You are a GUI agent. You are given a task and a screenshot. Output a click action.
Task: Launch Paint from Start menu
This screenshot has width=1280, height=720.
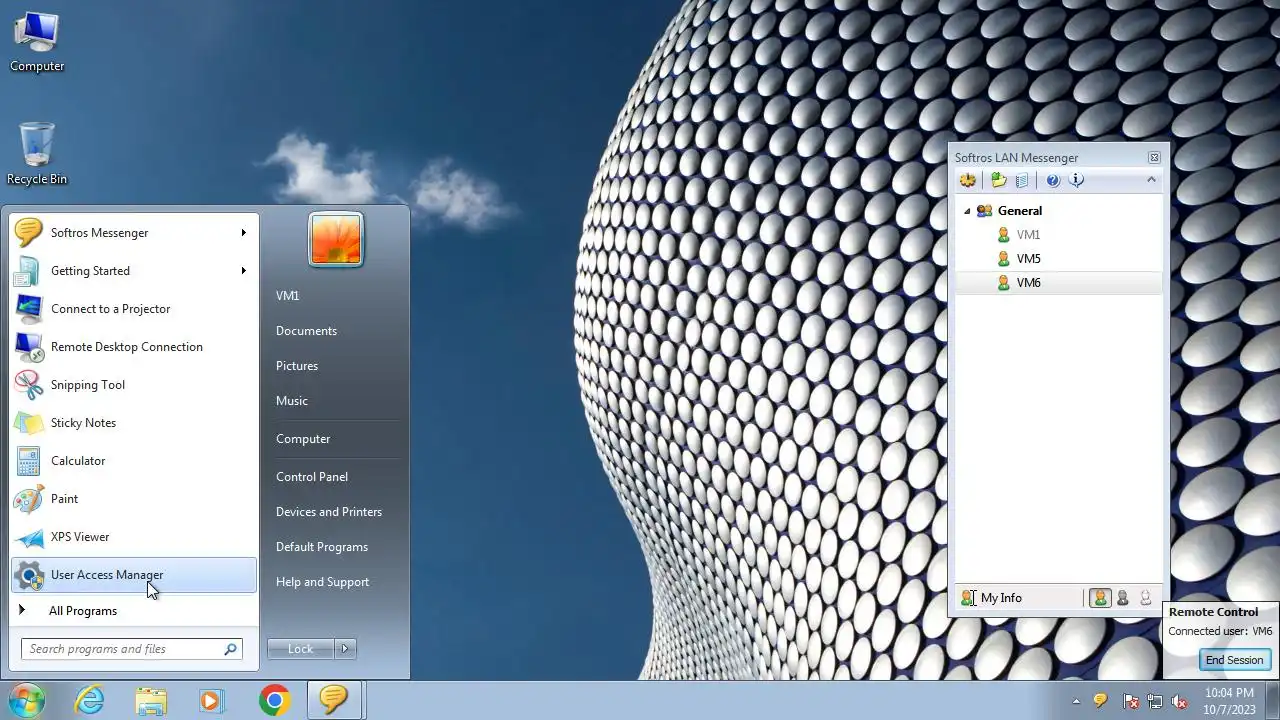pos(134,499)
